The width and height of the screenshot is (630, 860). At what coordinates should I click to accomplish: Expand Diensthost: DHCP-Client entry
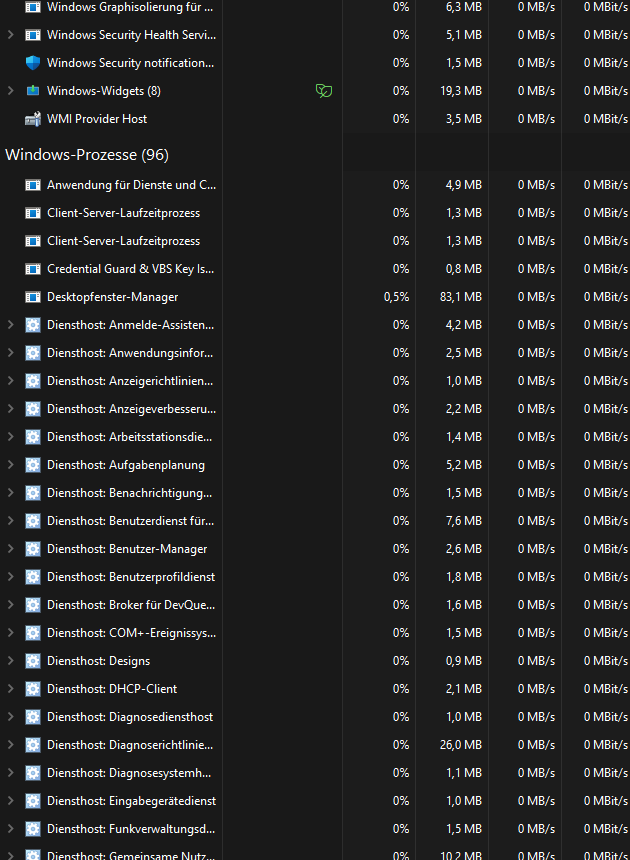coord(10,688)
